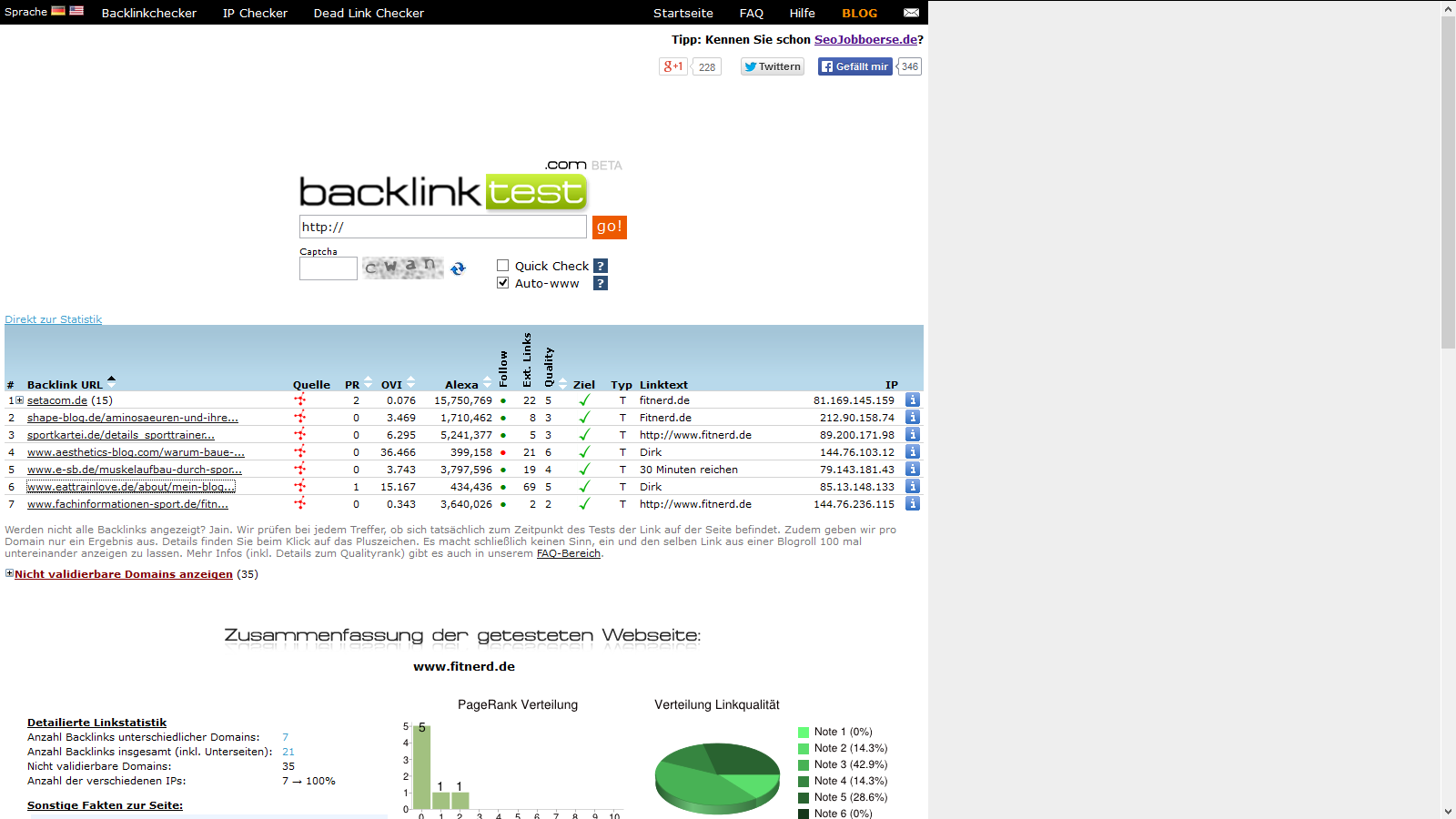1456x819 pixels.
Task: Click the scrollbar down arrow
Action: pos(1449,811)
